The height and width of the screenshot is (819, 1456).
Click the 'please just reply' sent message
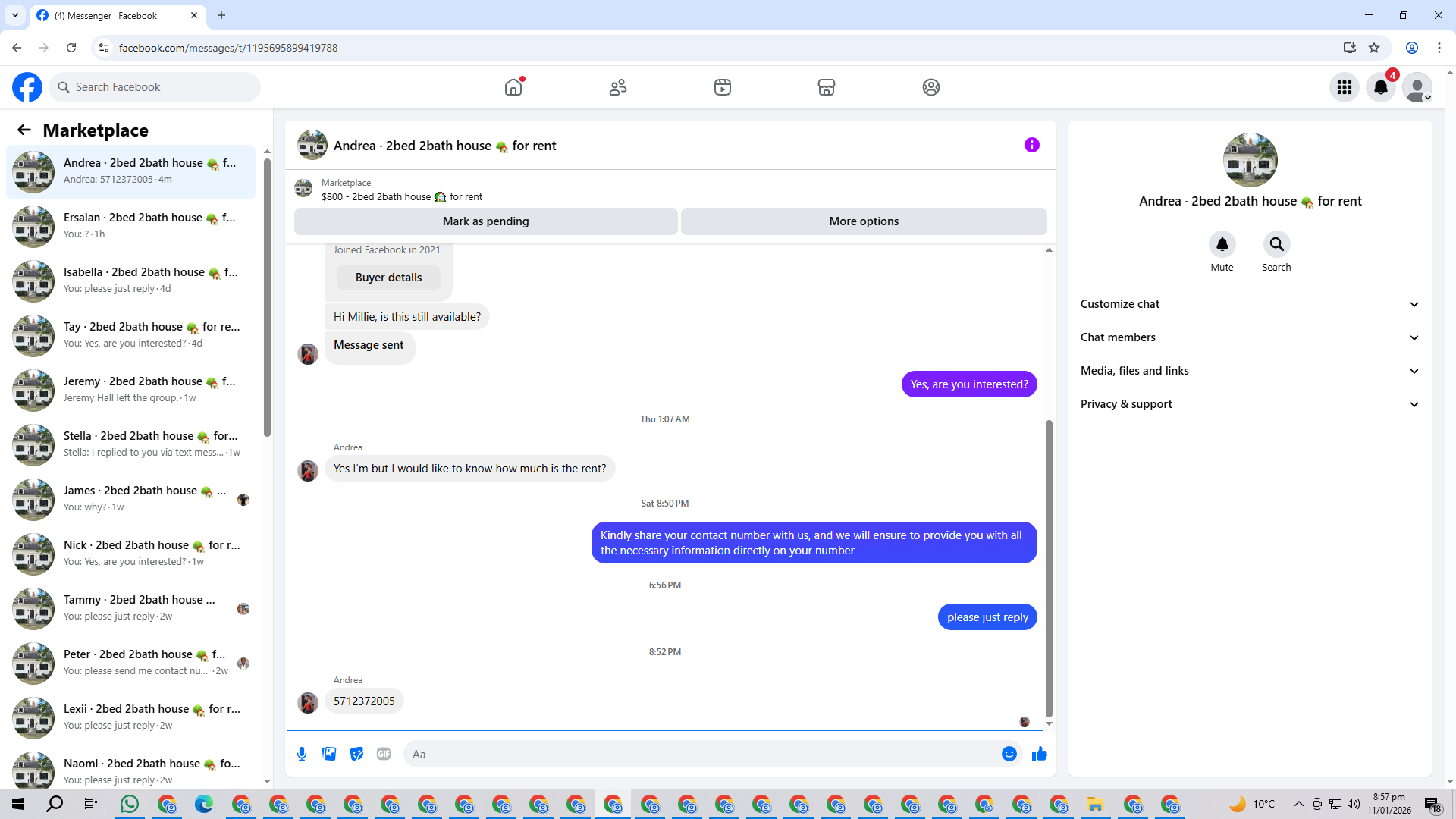tap(987, 617)
